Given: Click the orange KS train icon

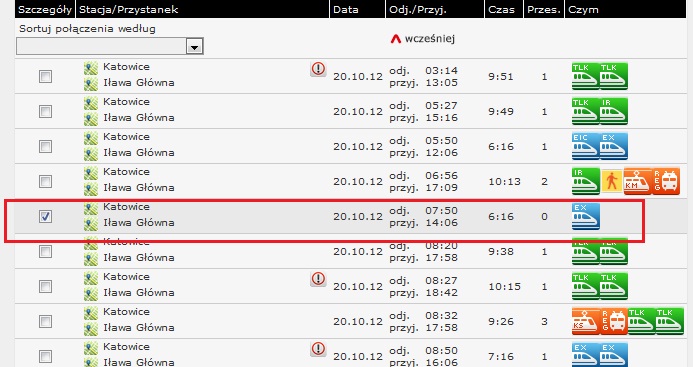Looking at the screenshot, I should (x=586, y=321).
